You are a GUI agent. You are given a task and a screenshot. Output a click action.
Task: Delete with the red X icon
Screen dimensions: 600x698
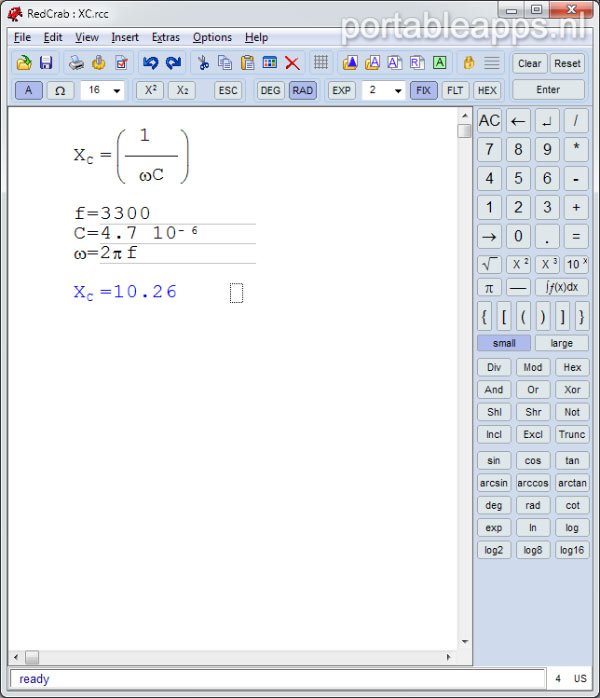click(292, 63)
